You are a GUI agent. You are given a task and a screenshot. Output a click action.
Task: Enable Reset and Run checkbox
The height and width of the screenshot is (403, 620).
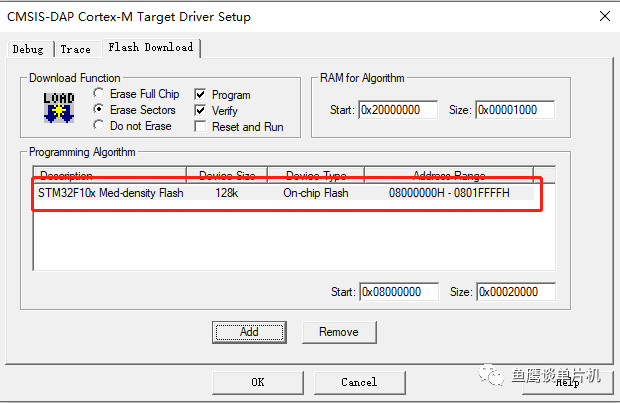(x=200, y=127)
